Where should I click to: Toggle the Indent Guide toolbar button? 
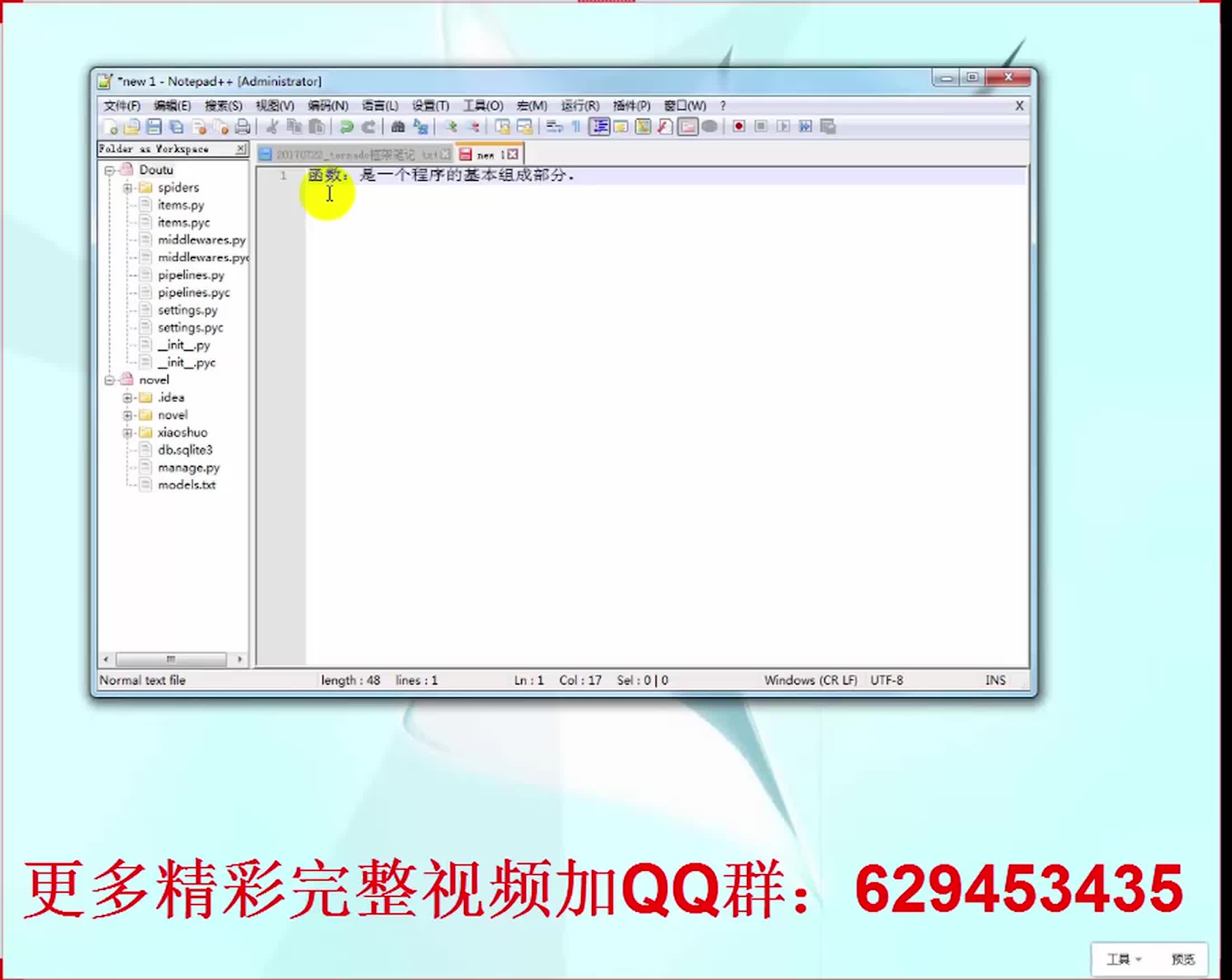[599, 127]
